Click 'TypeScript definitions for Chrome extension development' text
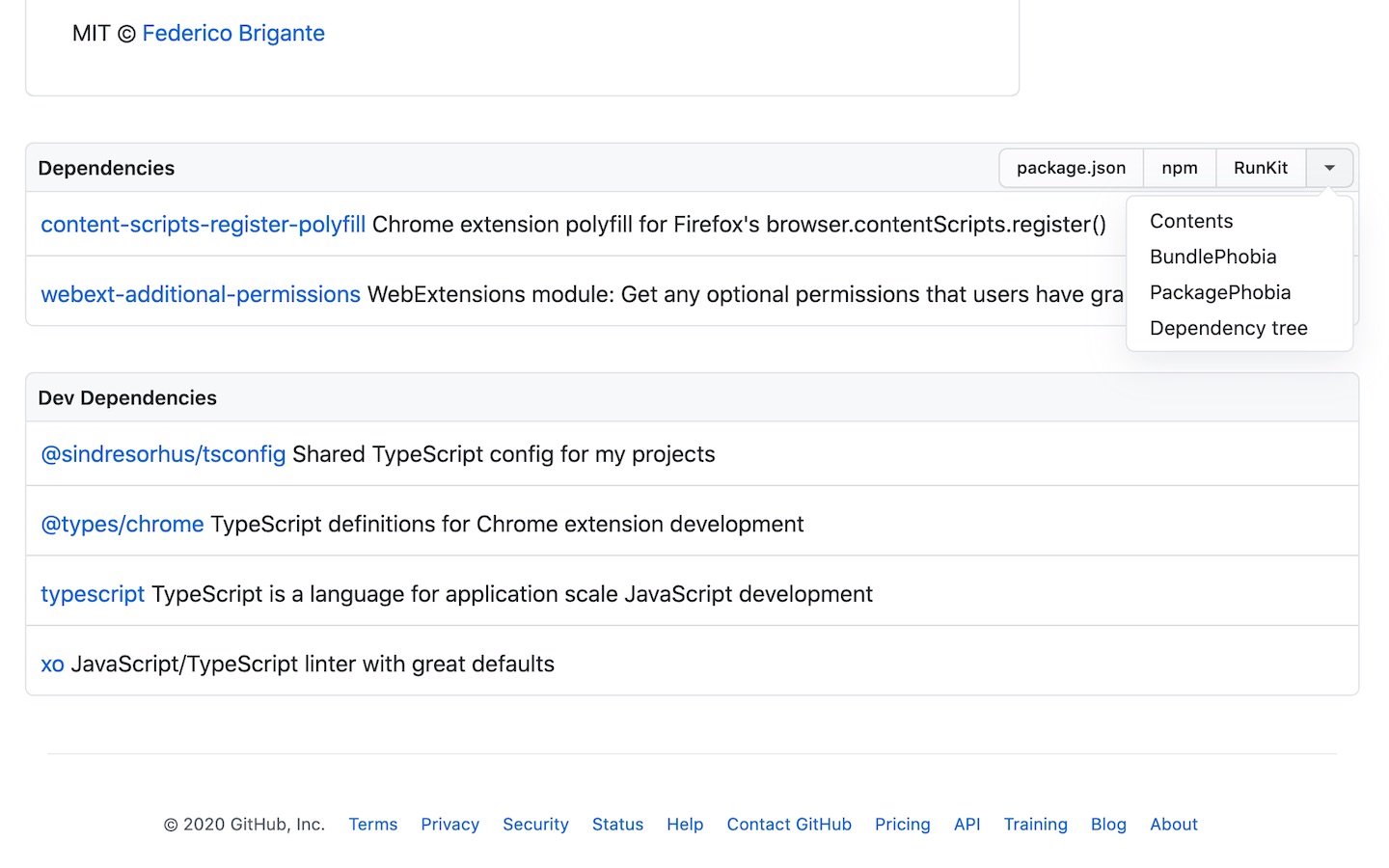Viewport: 1389px width, 868px height. click(507, 524)
